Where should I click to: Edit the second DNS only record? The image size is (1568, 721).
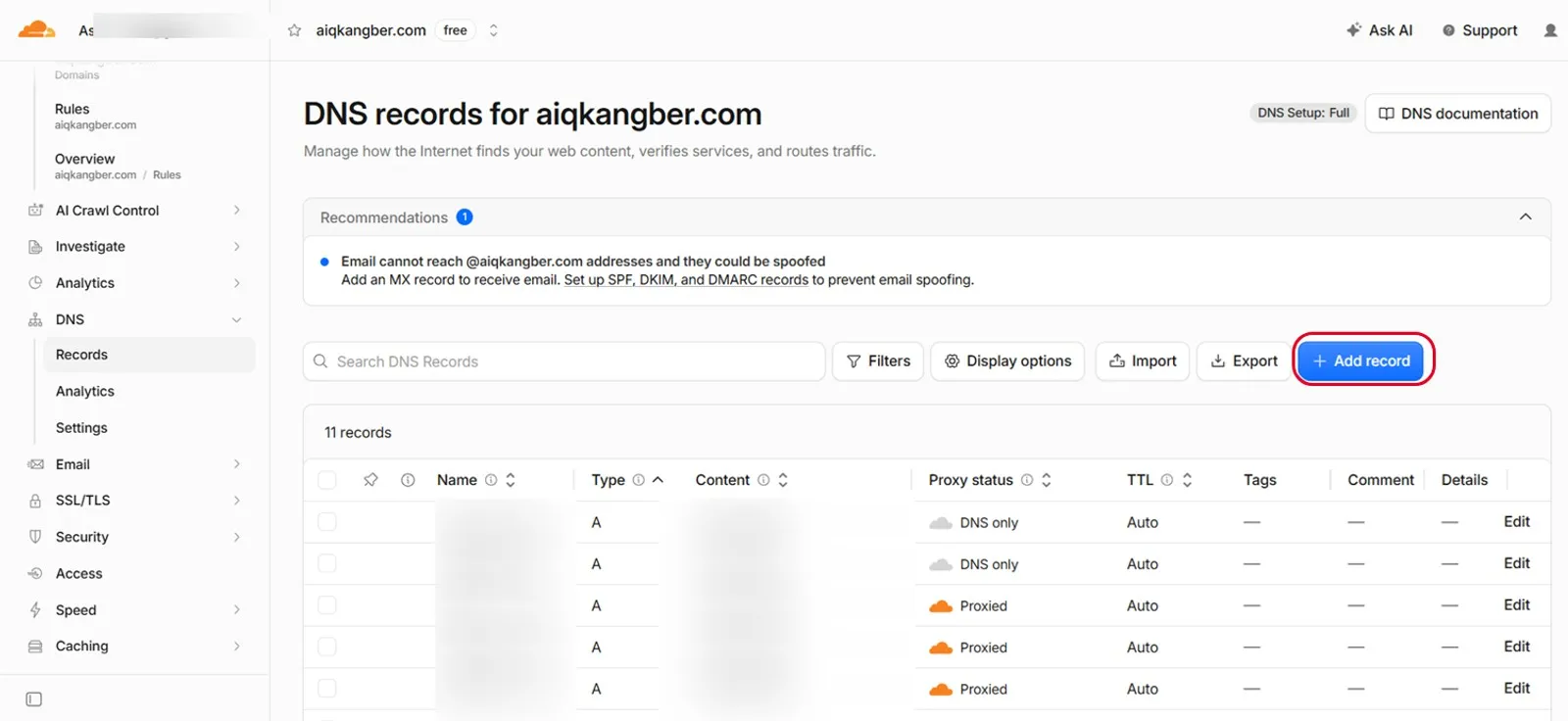pyautogui.click(x=1516, y=563)
